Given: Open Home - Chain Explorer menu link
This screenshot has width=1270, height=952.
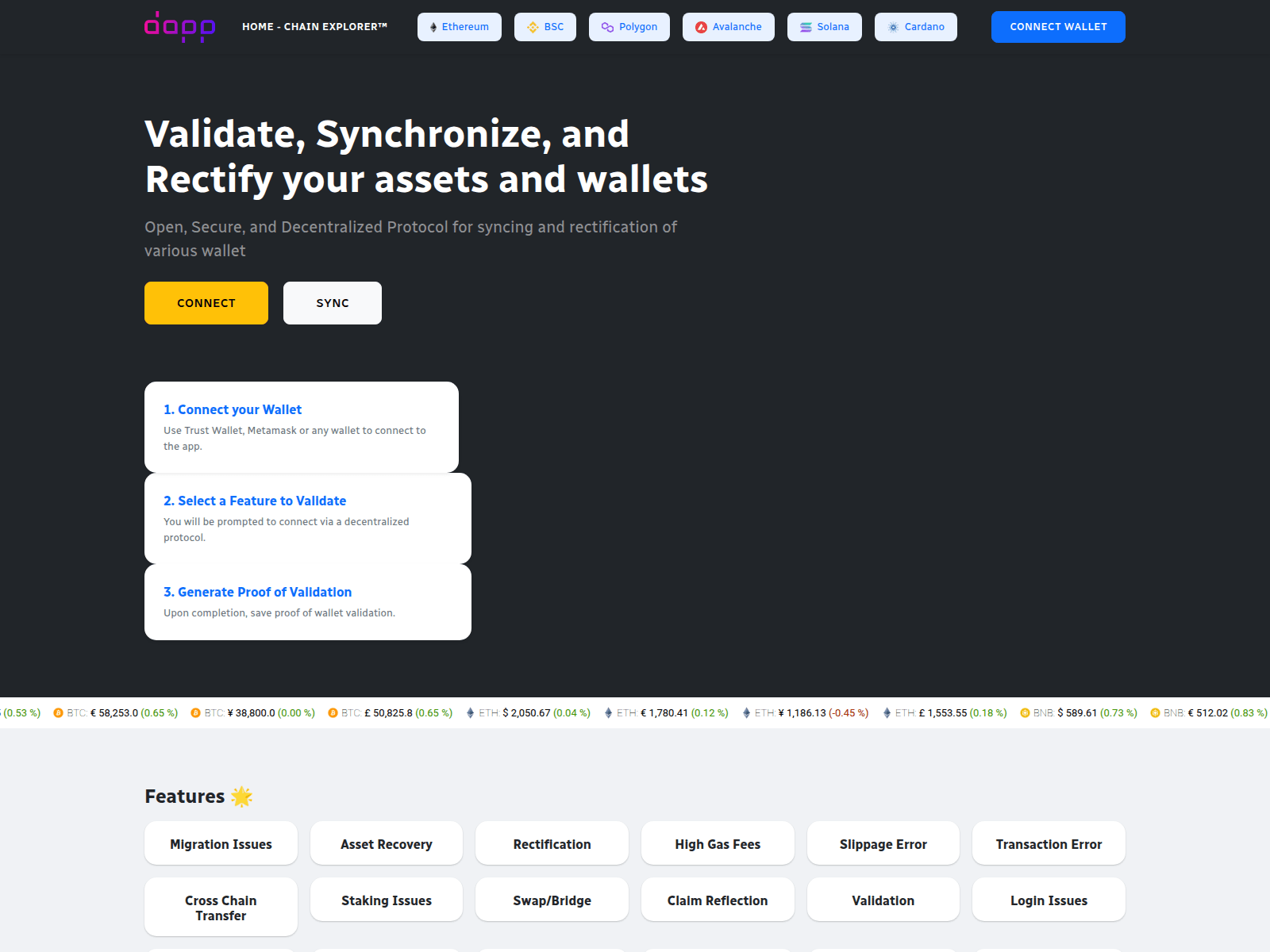Looking at the screenshot, I should pyautogui.click(x=314, y=27).
